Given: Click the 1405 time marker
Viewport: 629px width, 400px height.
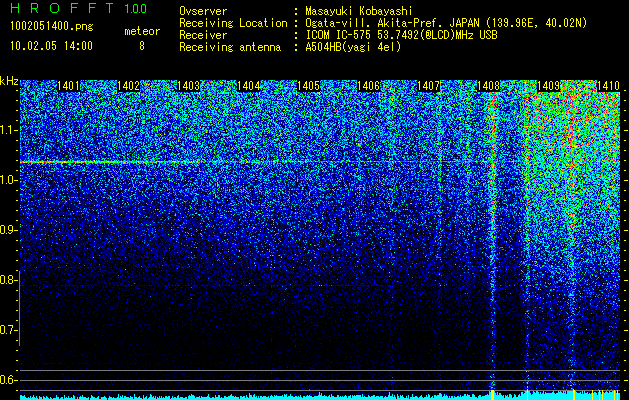Looking at the screenshot, I should (308, 86).
